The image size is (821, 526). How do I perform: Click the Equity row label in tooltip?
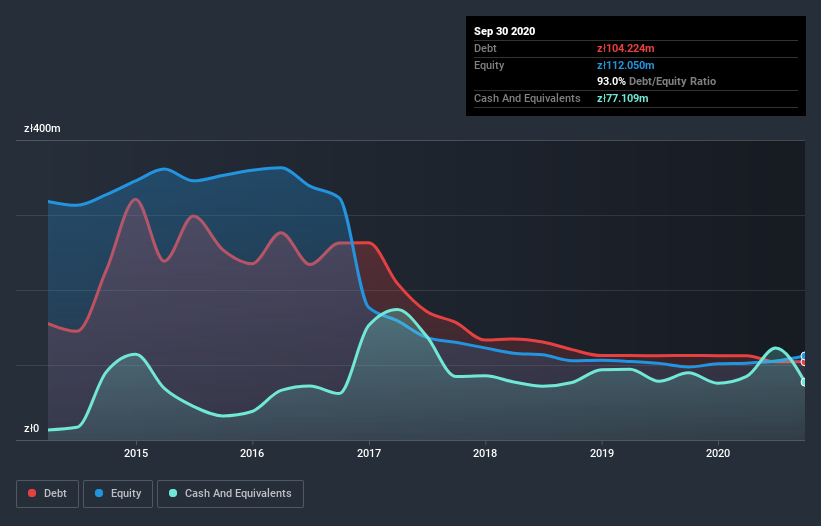[489, 65]
